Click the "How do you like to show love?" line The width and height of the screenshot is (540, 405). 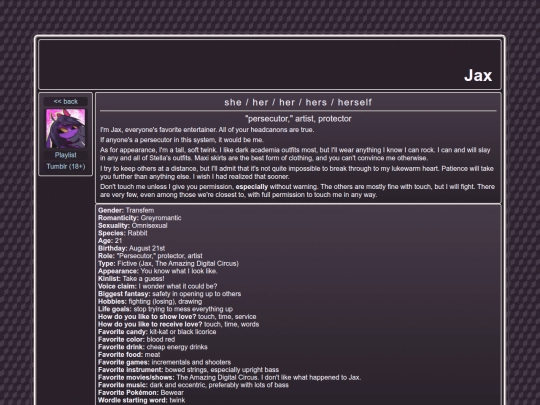click(x=177, y=316)
